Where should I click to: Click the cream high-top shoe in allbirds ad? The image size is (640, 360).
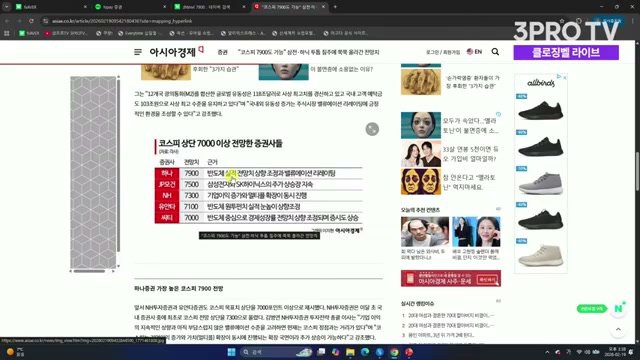pyautogui.click(x=541, y=255)
